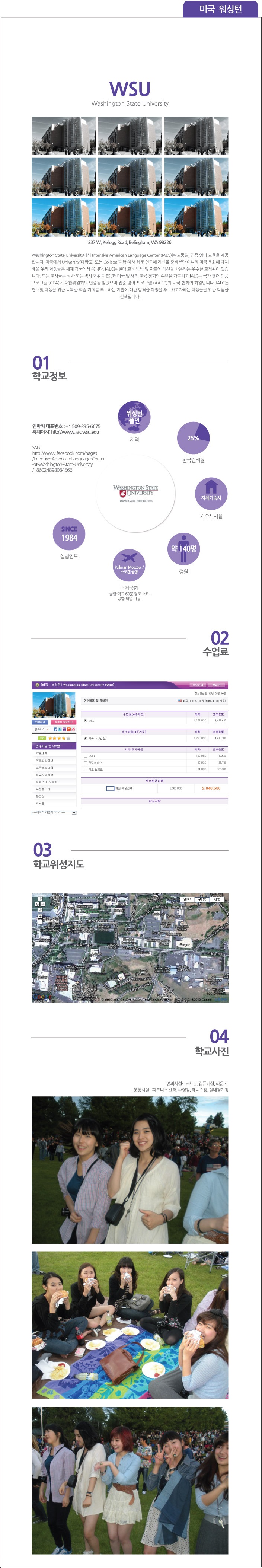Open 학교소개 in the sidebar menu
Screen dimensions: 262x1568
[x=54, y=753]
